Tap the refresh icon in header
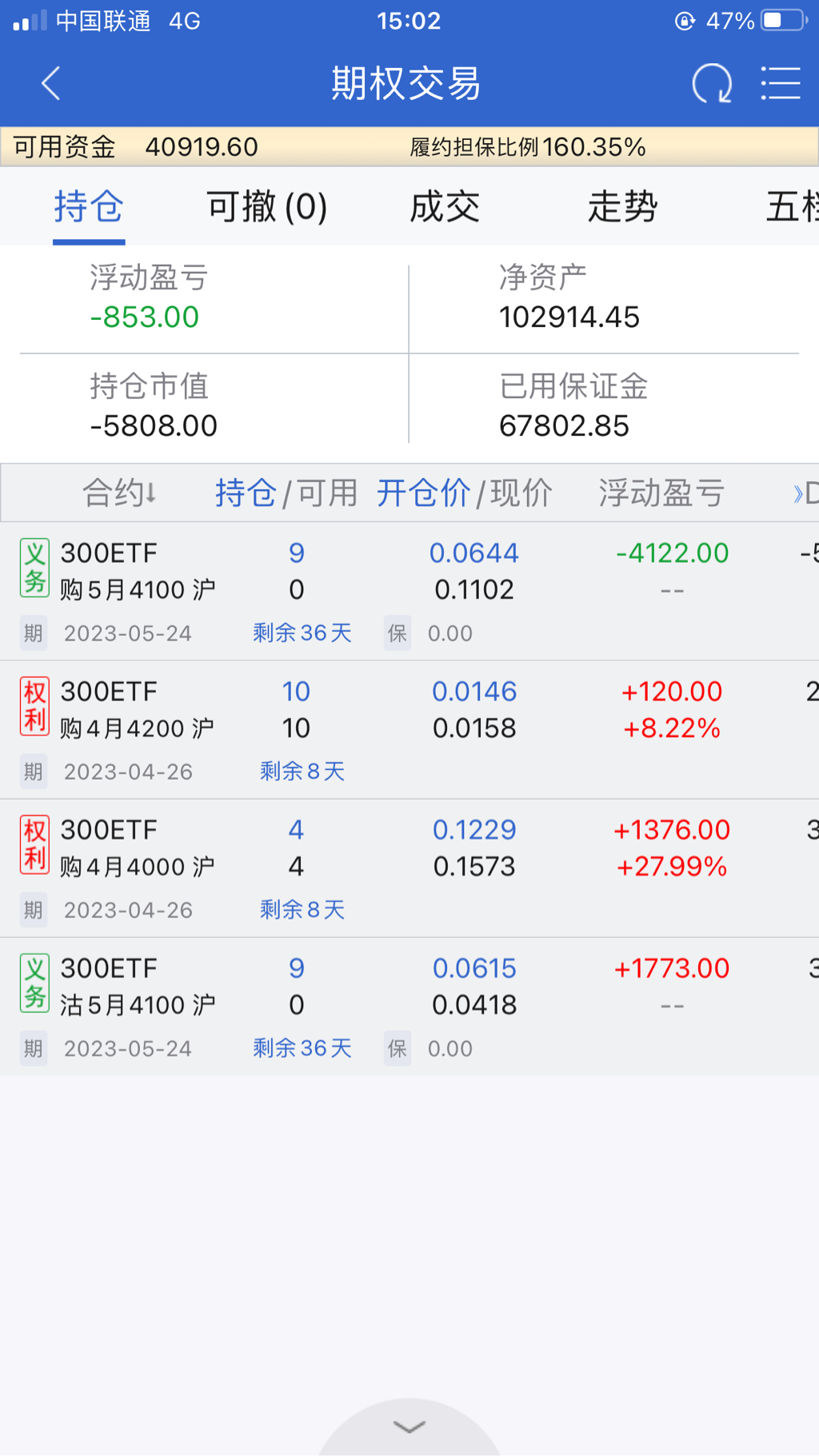This screenshot has width=819, height=1456. [x=711, y=83]
